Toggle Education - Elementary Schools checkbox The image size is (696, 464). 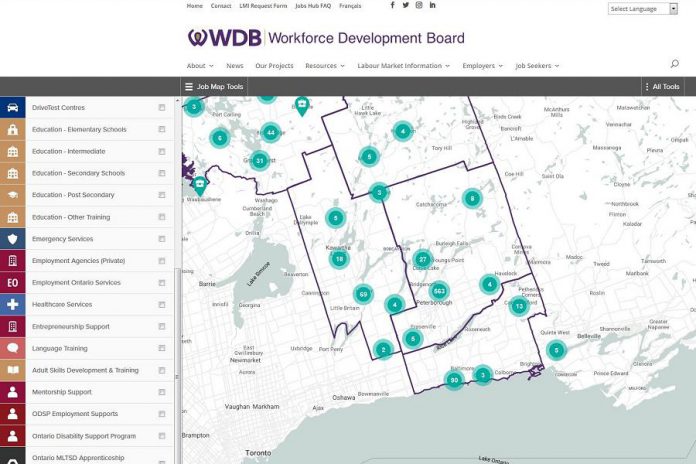pos(162,129)
